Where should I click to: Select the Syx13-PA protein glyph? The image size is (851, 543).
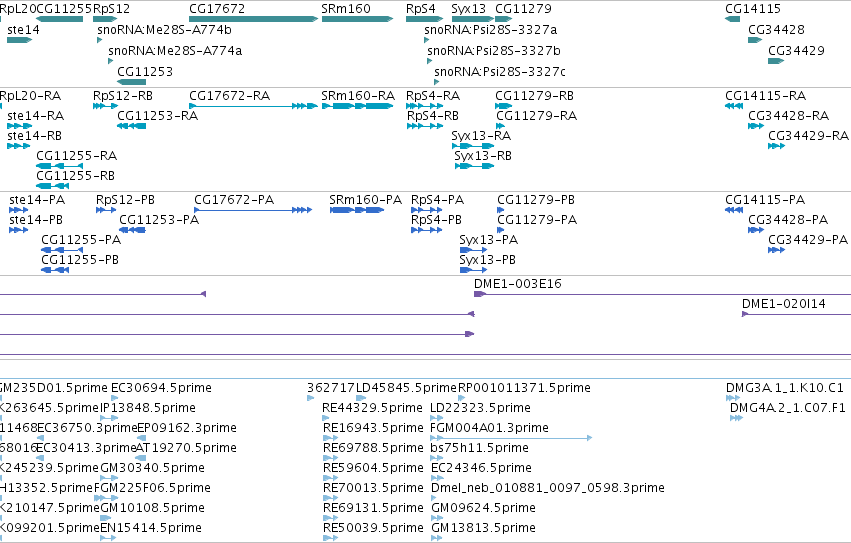473,250
